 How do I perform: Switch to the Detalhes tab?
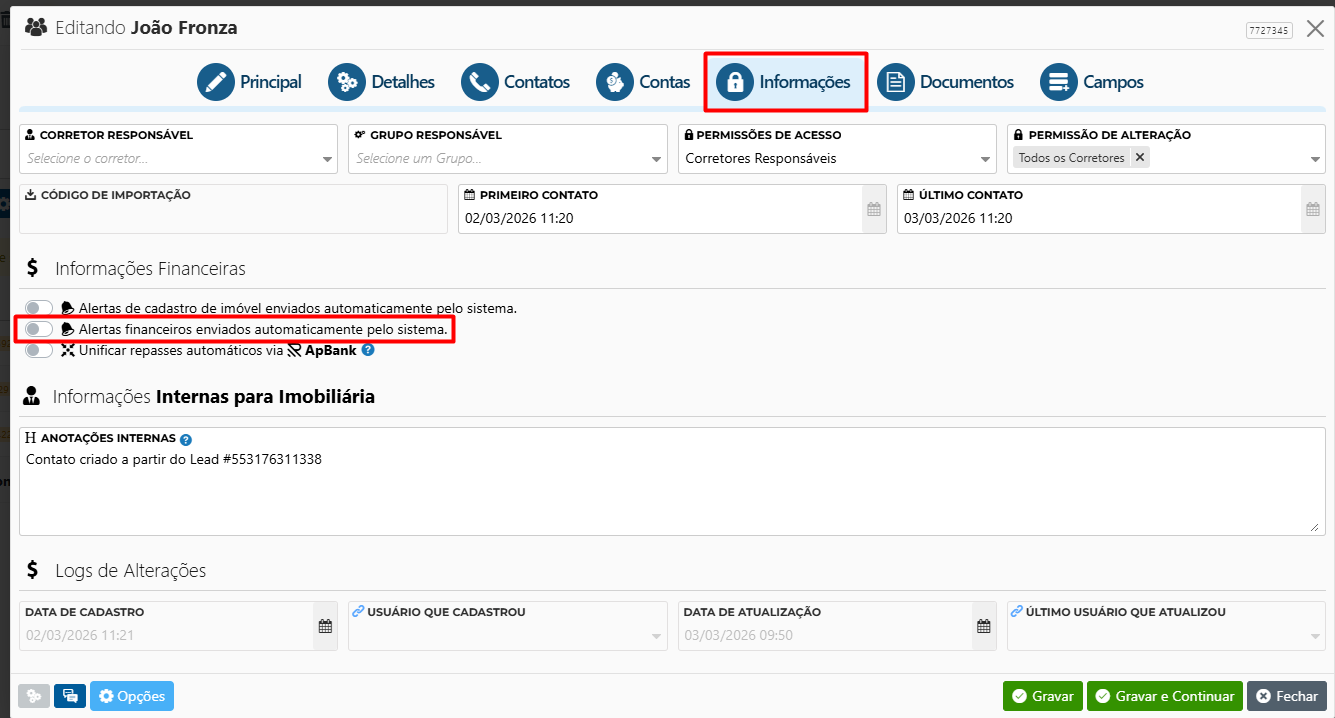tap(381, 82)
